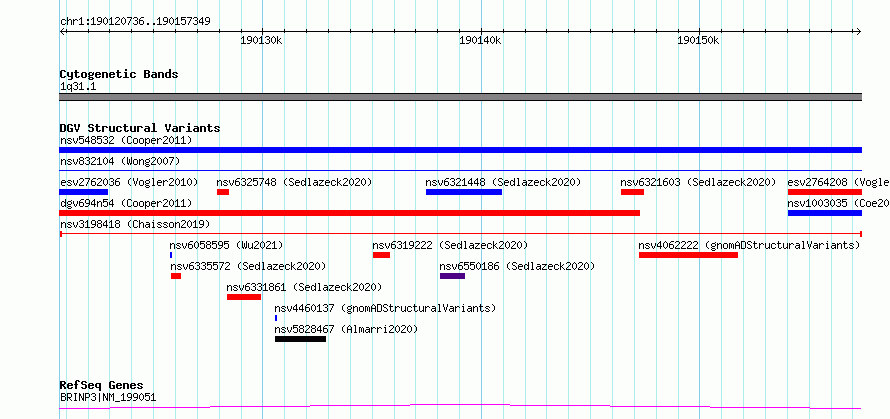The height and width of the screenshot is (419, 890).
Task: Select the nsv832104 (Wong2007) thin blue line
Action: coord(460,170)
